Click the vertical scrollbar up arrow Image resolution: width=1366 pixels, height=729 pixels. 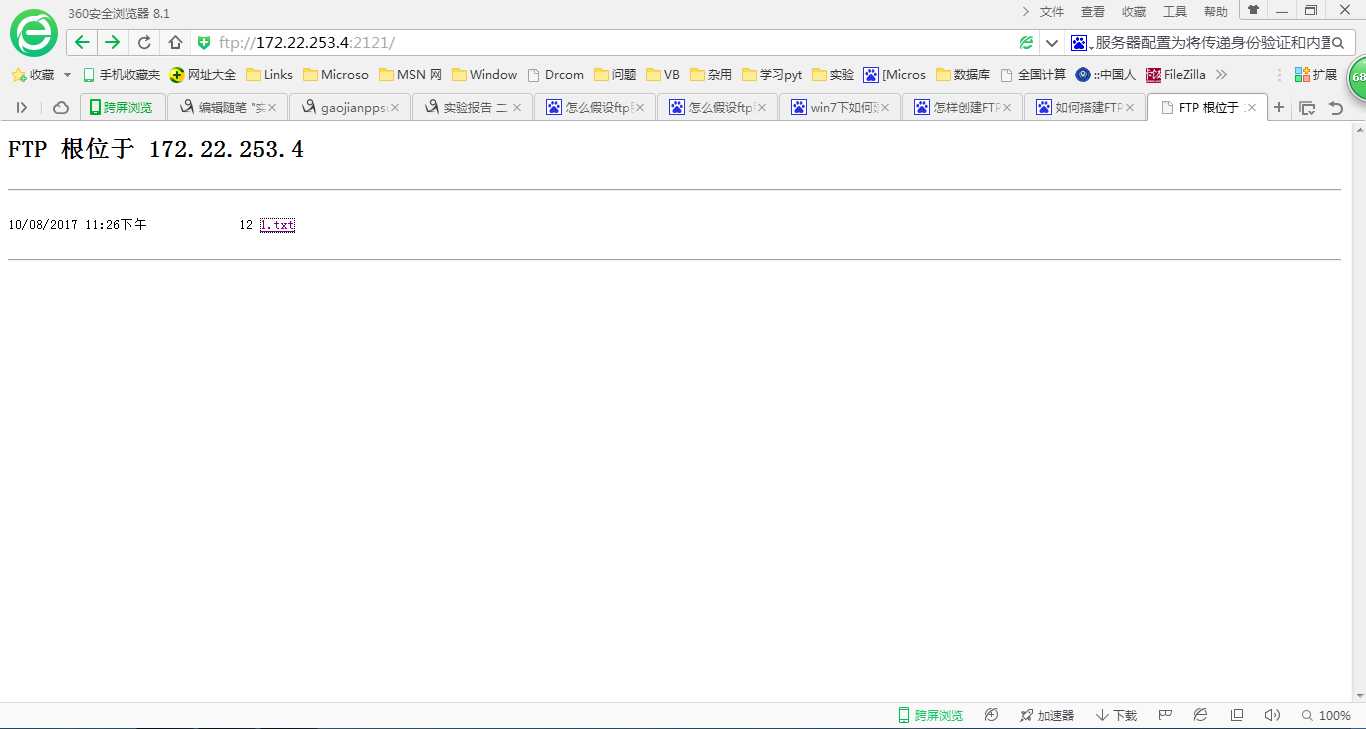(1358, 130)
